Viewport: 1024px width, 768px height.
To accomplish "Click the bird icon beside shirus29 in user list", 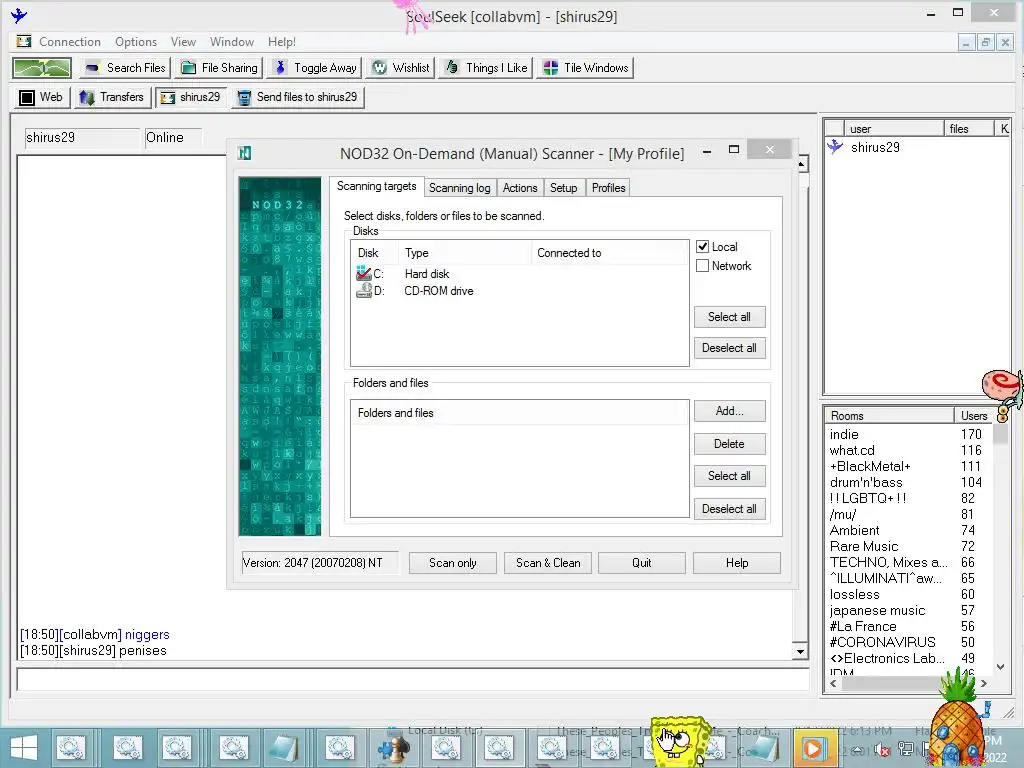I will point(835,147).
